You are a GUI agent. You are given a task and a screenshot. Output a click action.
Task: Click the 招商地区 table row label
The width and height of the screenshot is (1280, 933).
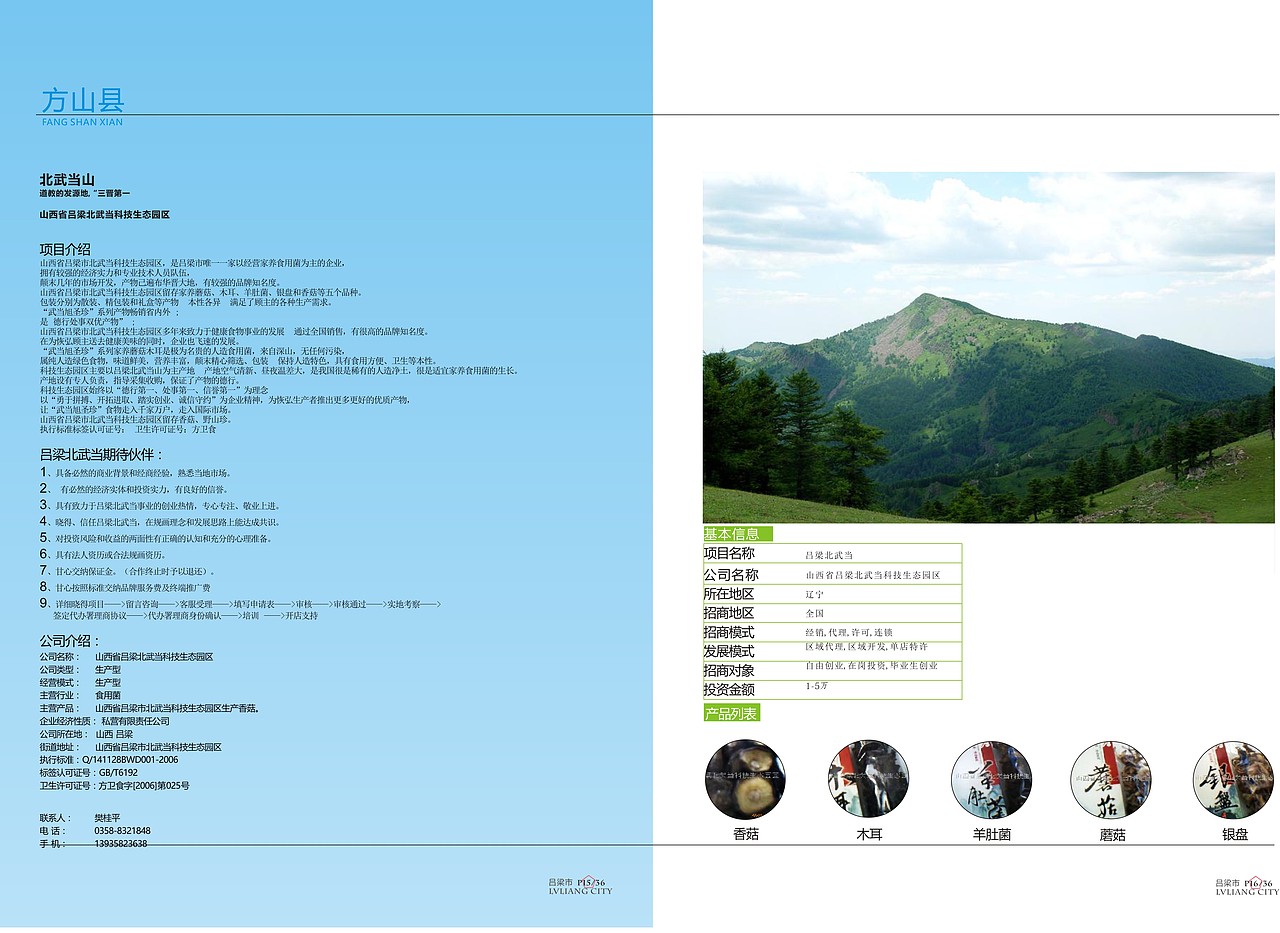(x=729, y=613)
